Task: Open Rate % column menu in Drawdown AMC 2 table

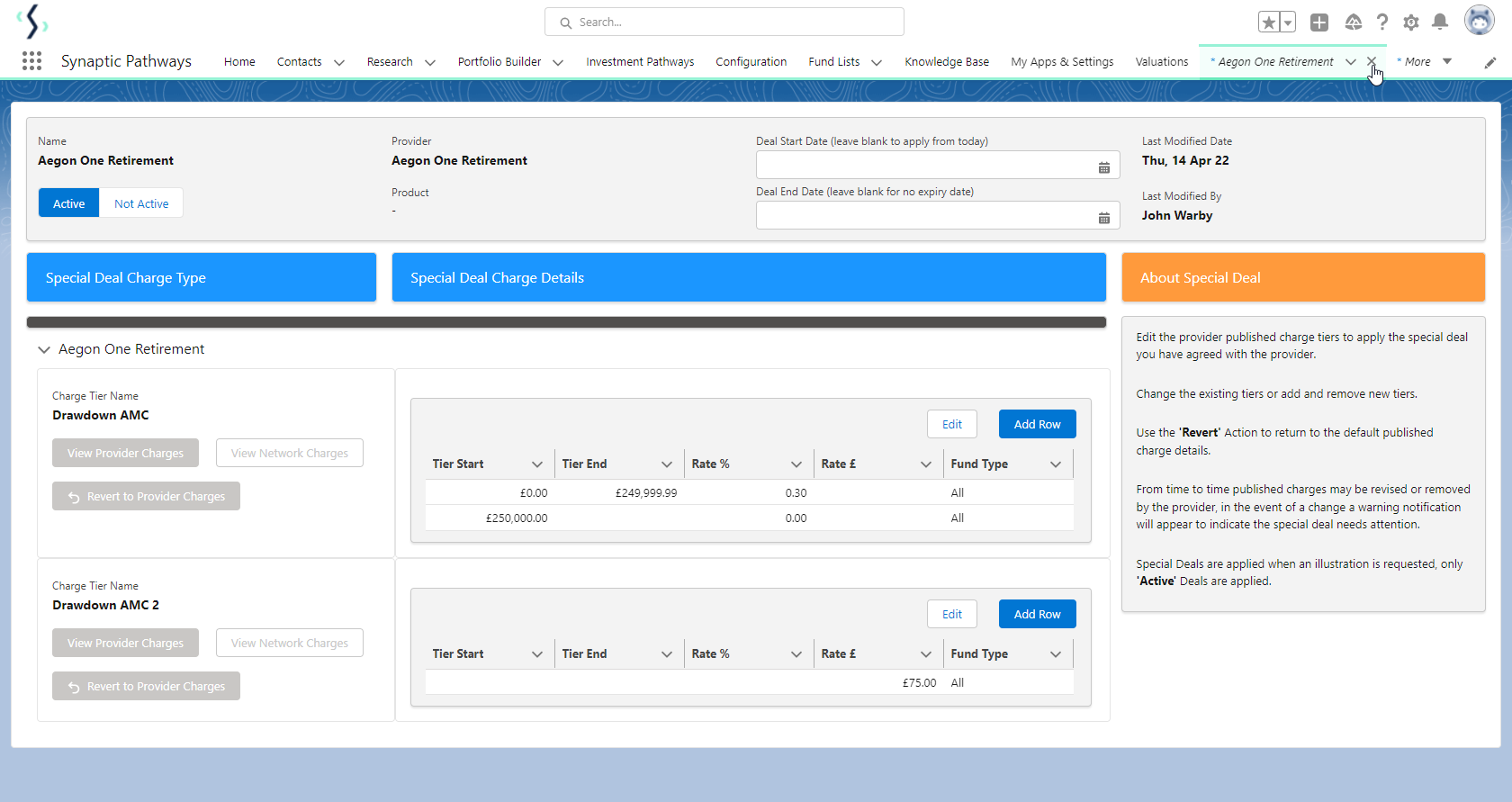Action: tap(796, 654)
